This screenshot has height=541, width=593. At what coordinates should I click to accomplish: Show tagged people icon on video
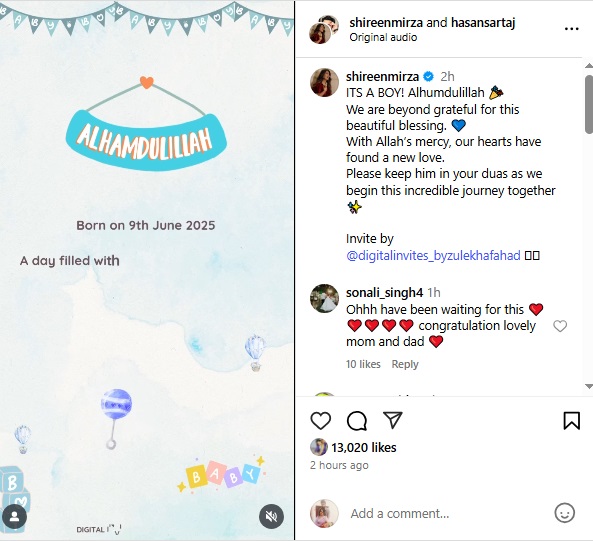[x=14, y=516]
